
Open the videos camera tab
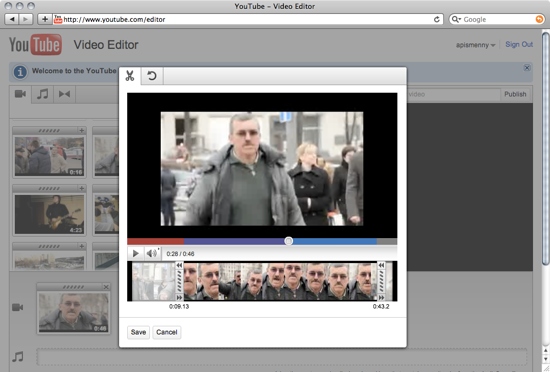tap(20, 94)
